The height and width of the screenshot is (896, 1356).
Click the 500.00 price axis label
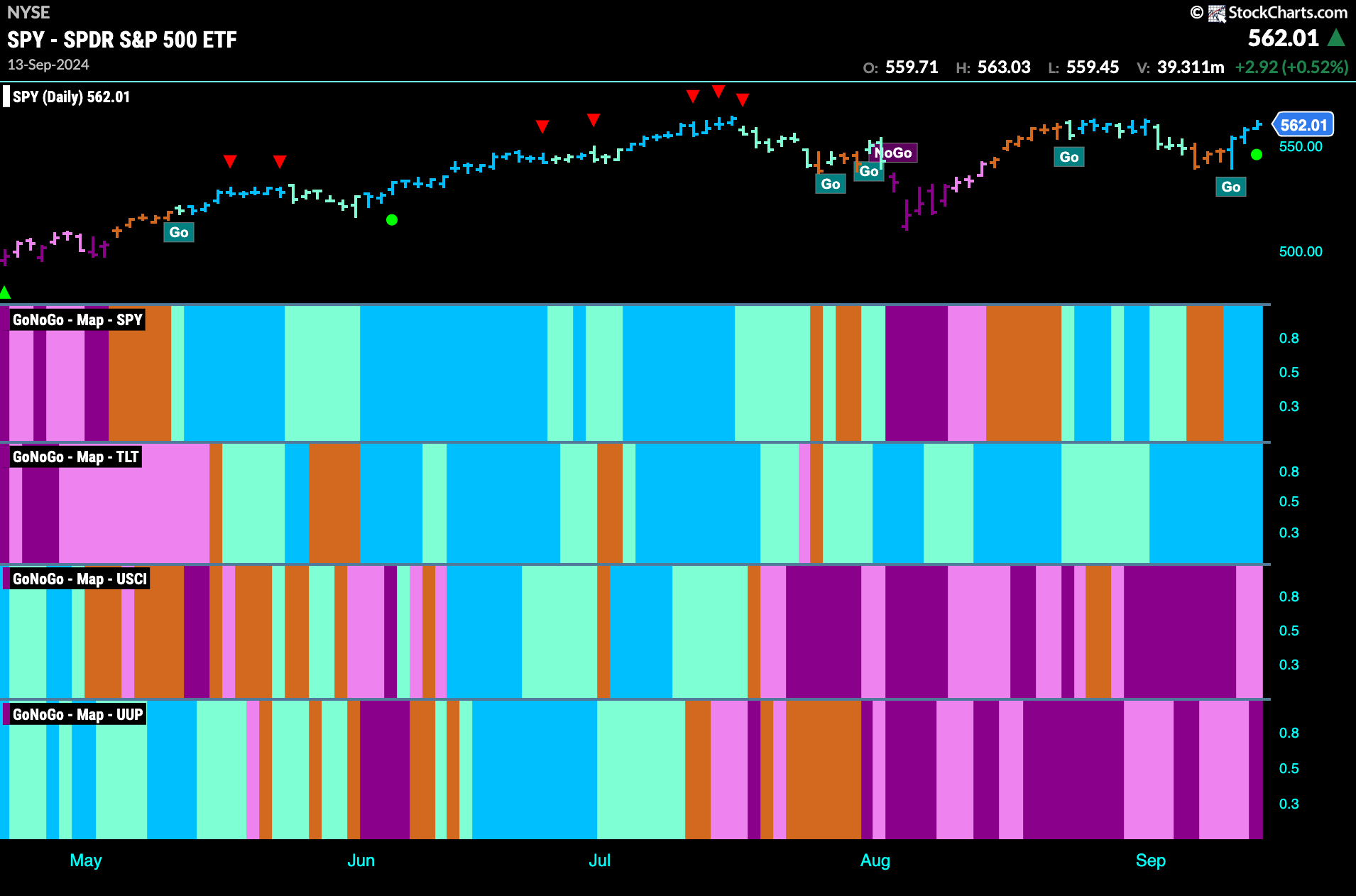tap(1301, 252)
